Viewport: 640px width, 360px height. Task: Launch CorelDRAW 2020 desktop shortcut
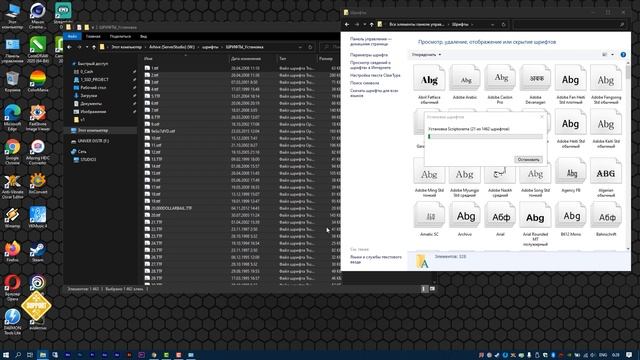[x=38, y=50]
